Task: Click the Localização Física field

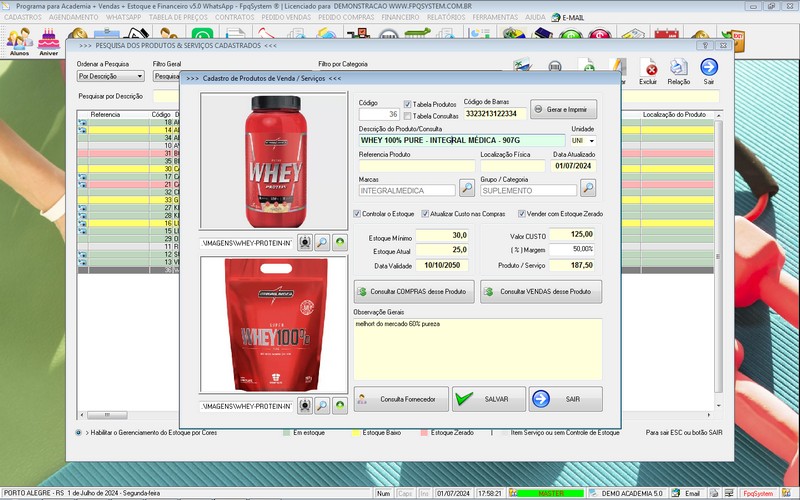Action: [x=513, y=166]
